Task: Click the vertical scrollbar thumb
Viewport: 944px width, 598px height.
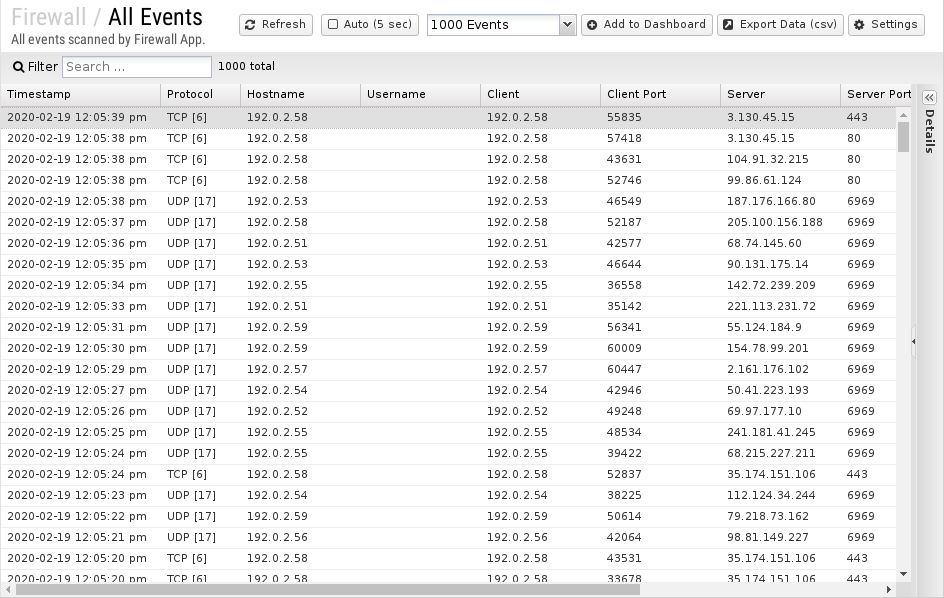Action: pyautogui.click(x=903, y=136)
